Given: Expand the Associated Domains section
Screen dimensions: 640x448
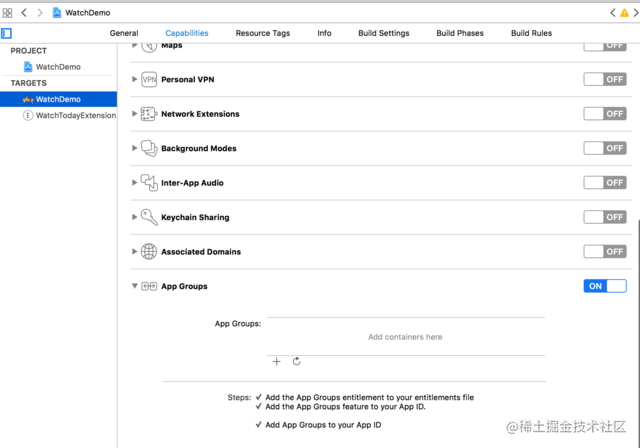Looking at the screenshot, I should coord(134,251).
